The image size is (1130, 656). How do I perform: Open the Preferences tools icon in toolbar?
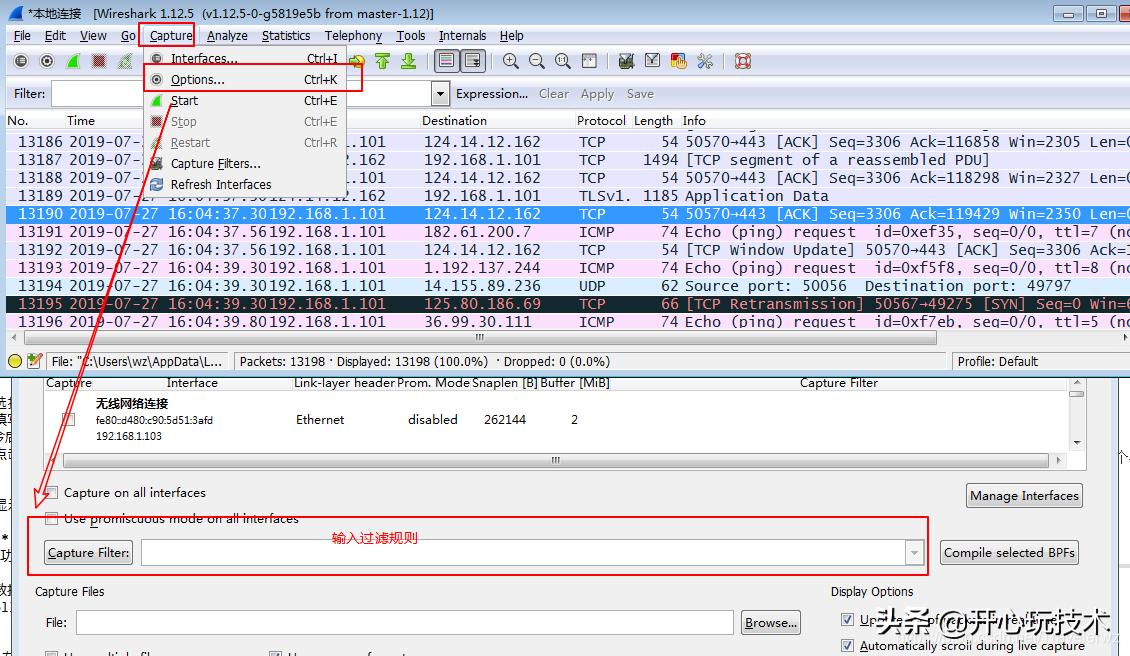coord(705,61)
